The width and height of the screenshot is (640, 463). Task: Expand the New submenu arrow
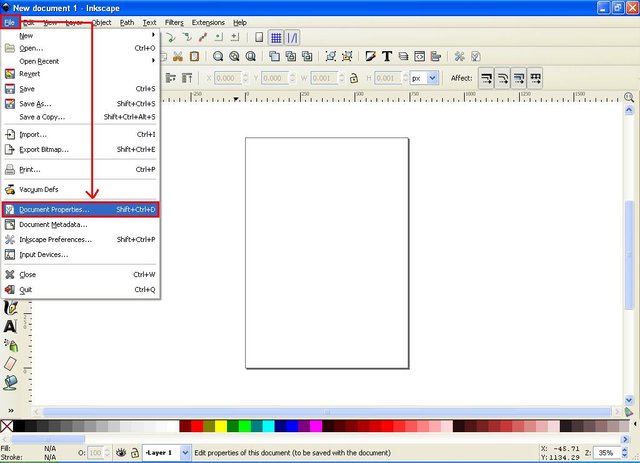(153, 35)
